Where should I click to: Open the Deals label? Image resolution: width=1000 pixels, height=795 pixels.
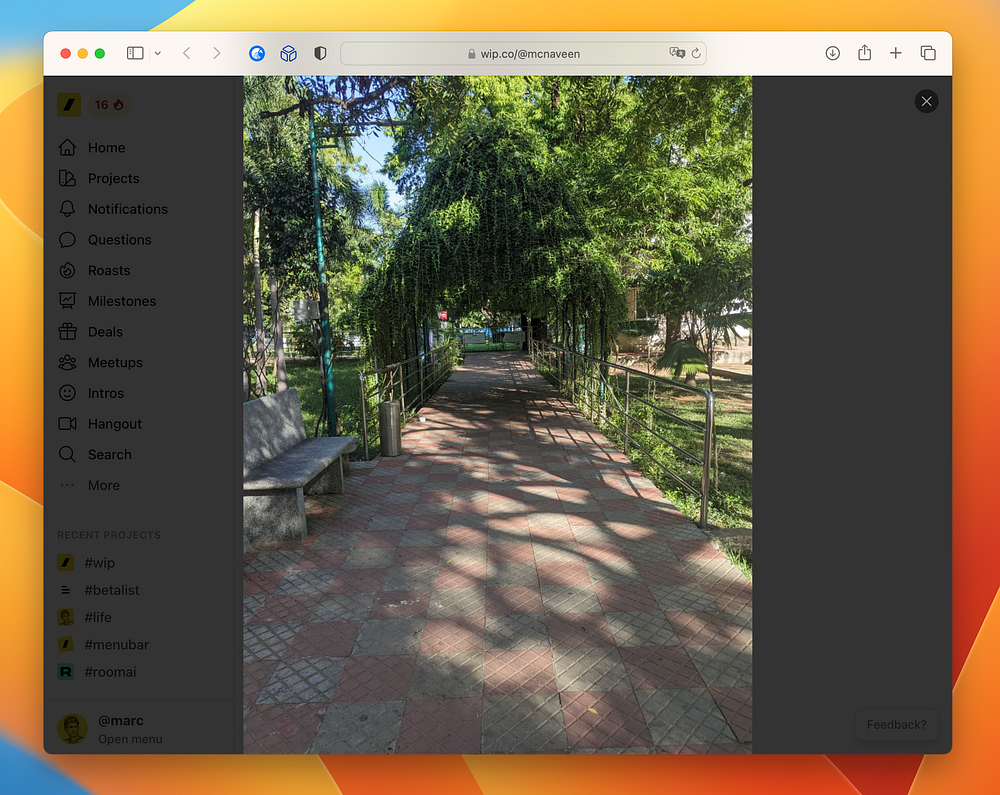click(105, 332)
